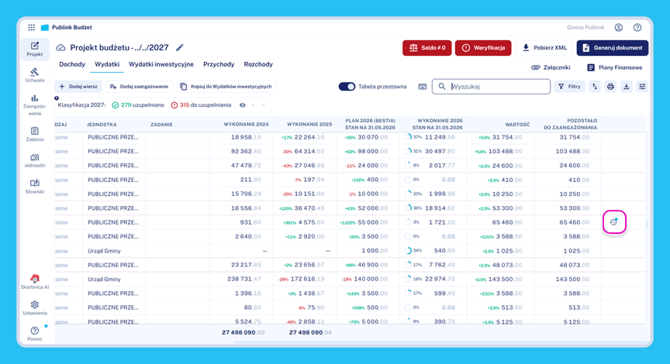Click row action icon in 65 460 row
This screenshot has width=670, height=364.
(x=614, y=222)
